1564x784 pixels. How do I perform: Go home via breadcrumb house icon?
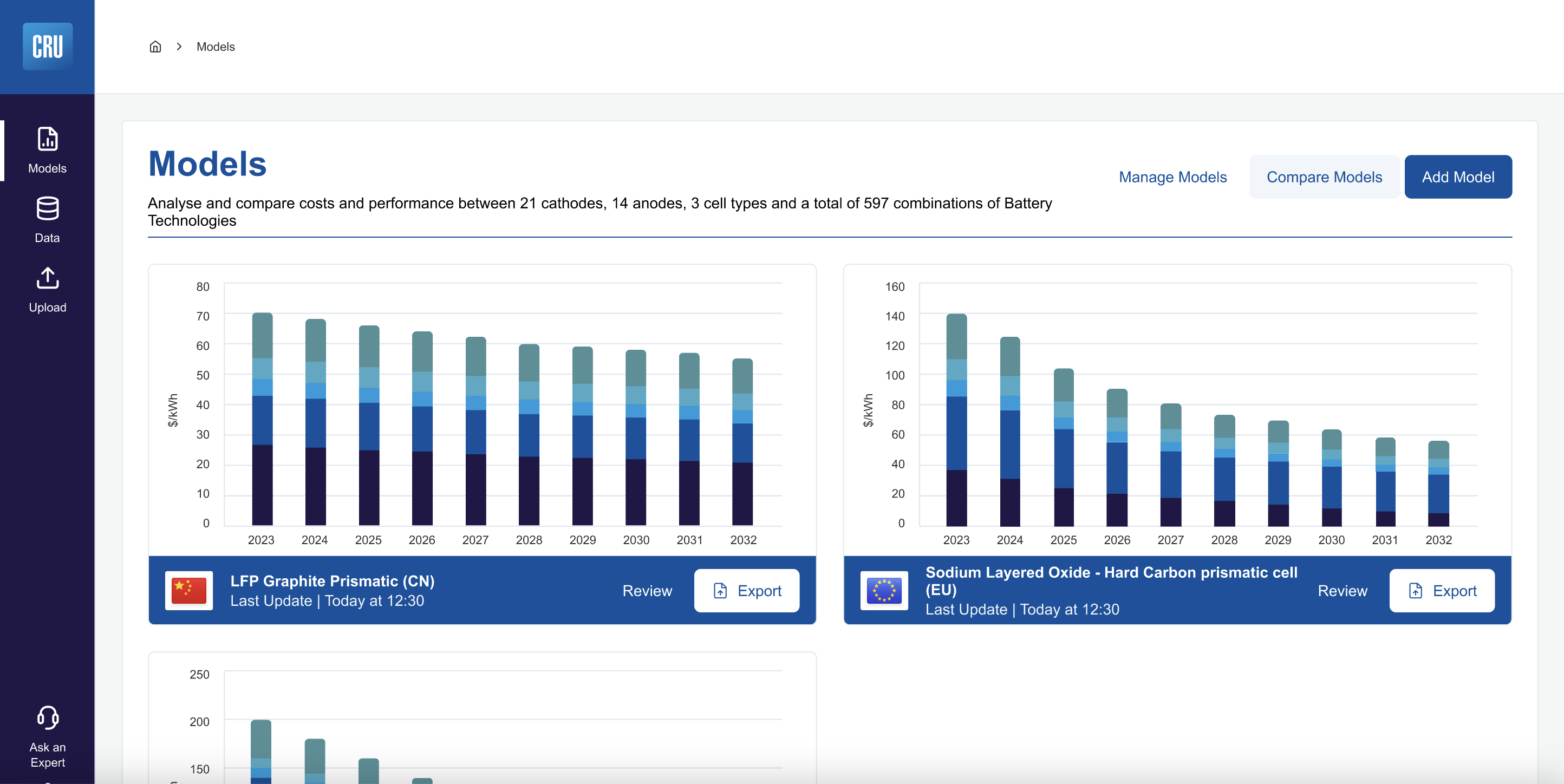pos(155,47)
